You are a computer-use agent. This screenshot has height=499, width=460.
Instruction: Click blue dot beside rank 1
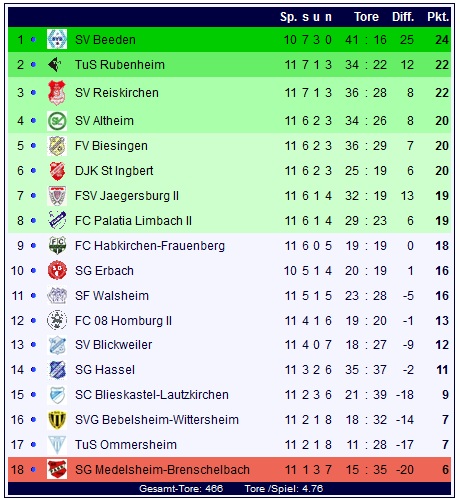pyautogui.click(x=33, y=39)
